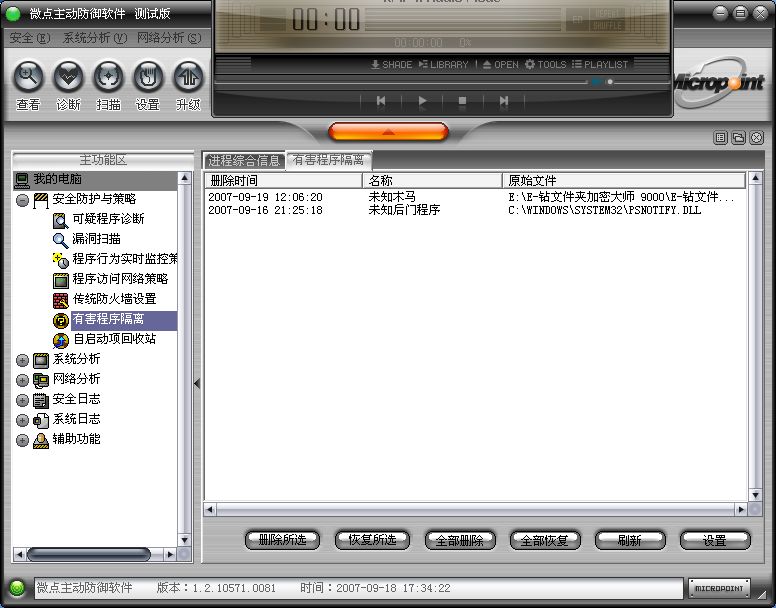Click the 查看 magnifier toolbar icon
This screenshot has width=776, height=608.
28,76
